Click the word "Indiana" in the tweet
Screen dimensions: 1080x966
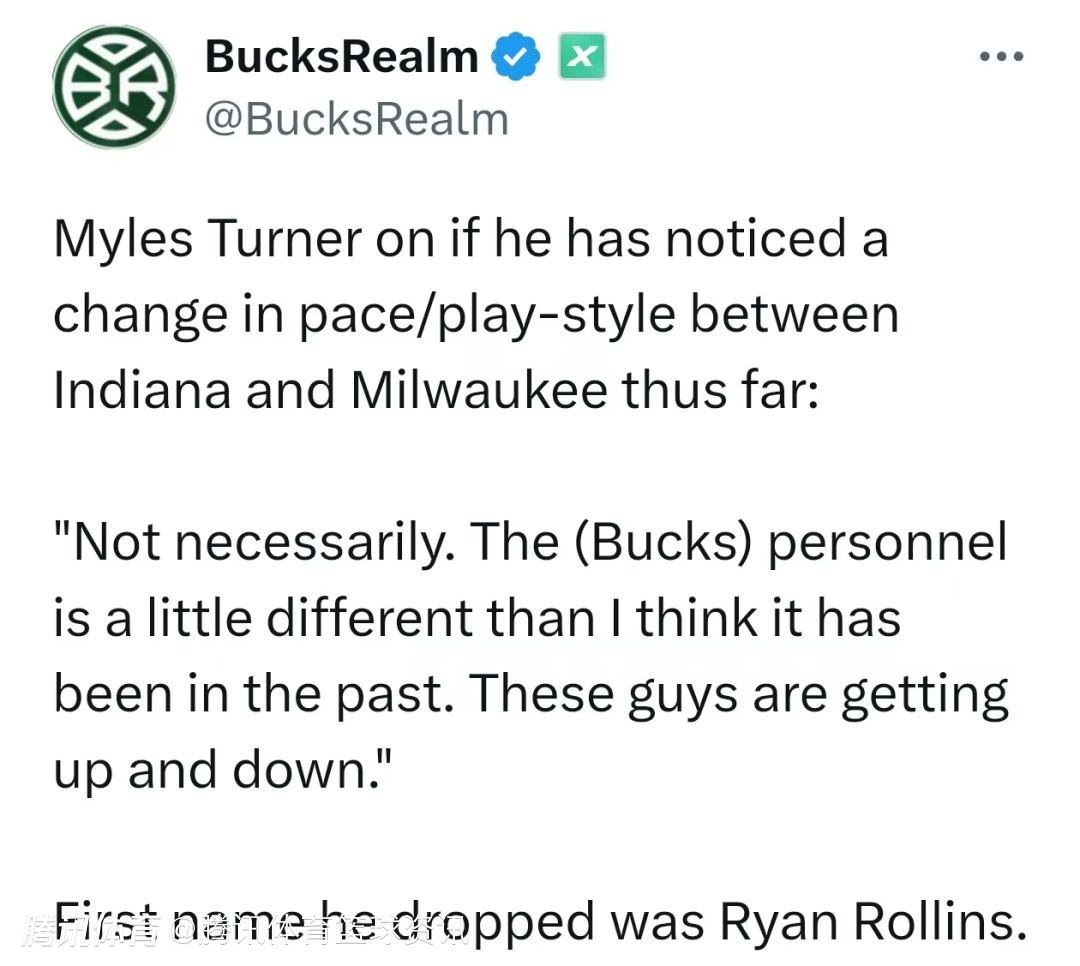pyautogui.click(x=142, y=390)
